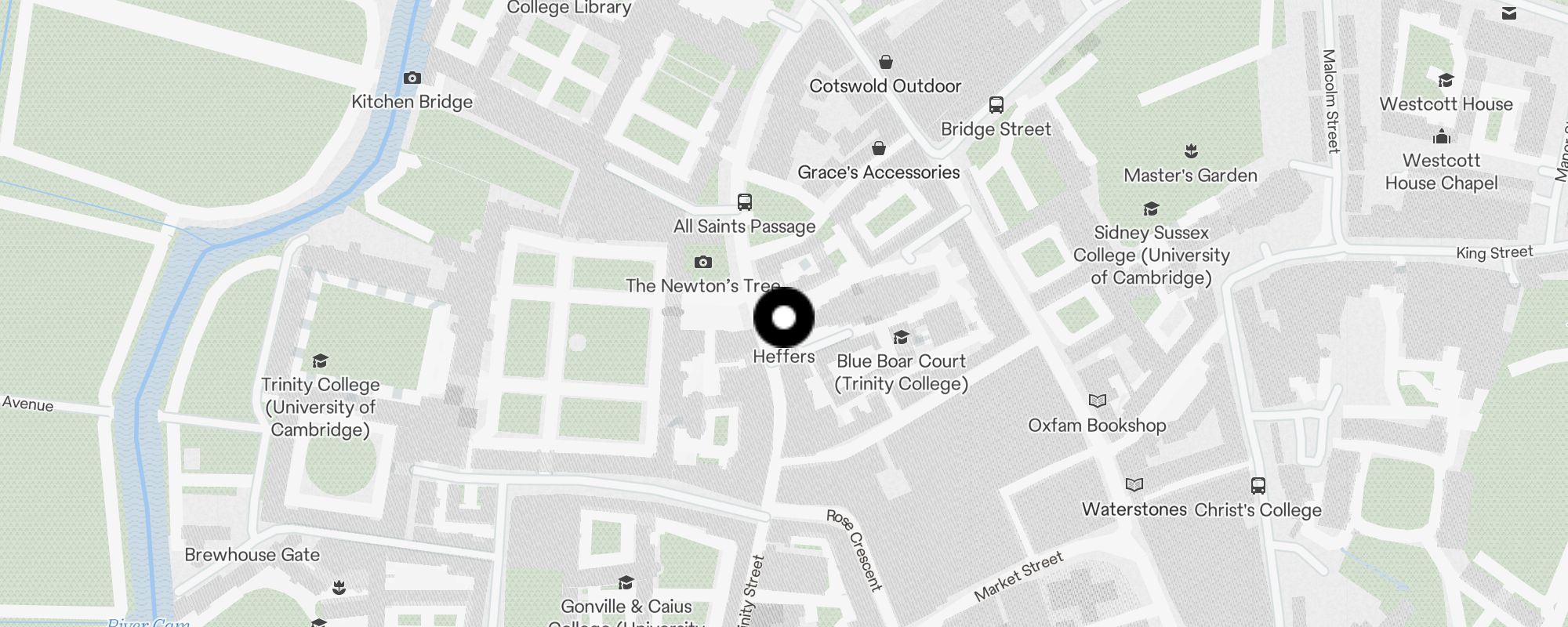This screenshot has width=1568, height=627.
Task: Select the Cotswold Outdoor shopping bag icon
Action: tap(886, 62)
